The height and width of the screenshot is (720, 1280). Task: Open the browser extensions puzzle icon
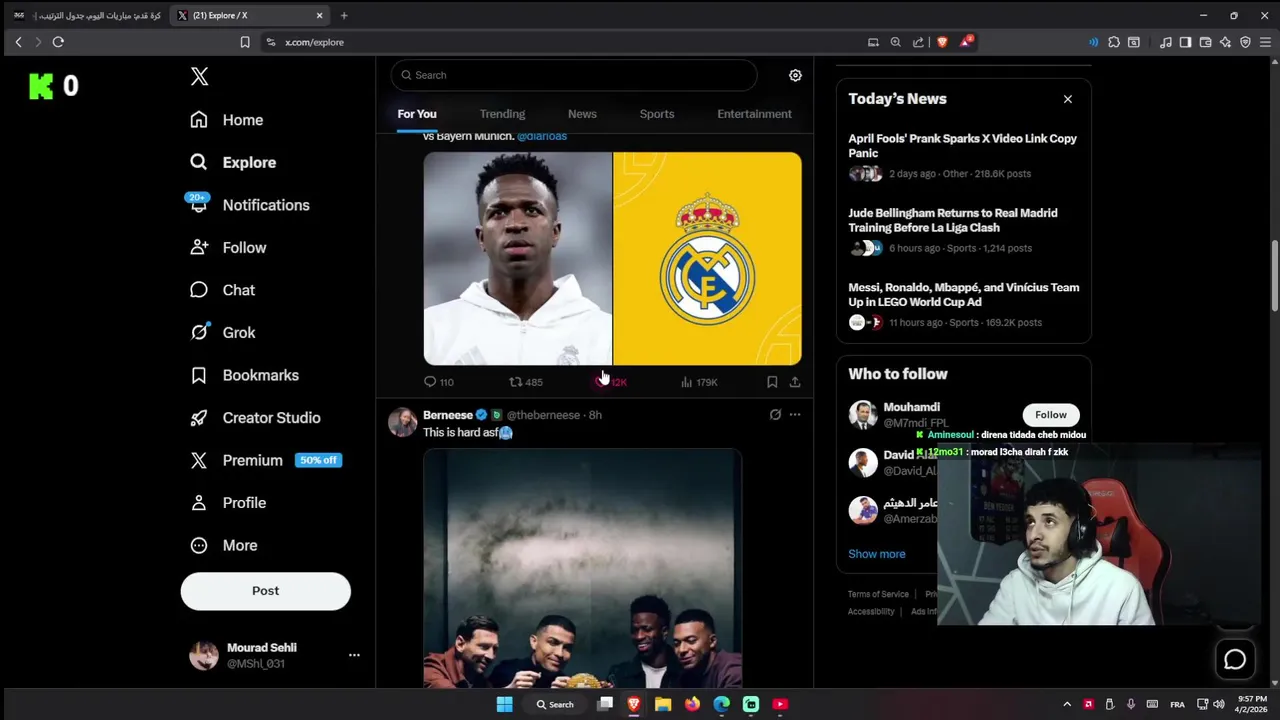[x=1114, y=42]
